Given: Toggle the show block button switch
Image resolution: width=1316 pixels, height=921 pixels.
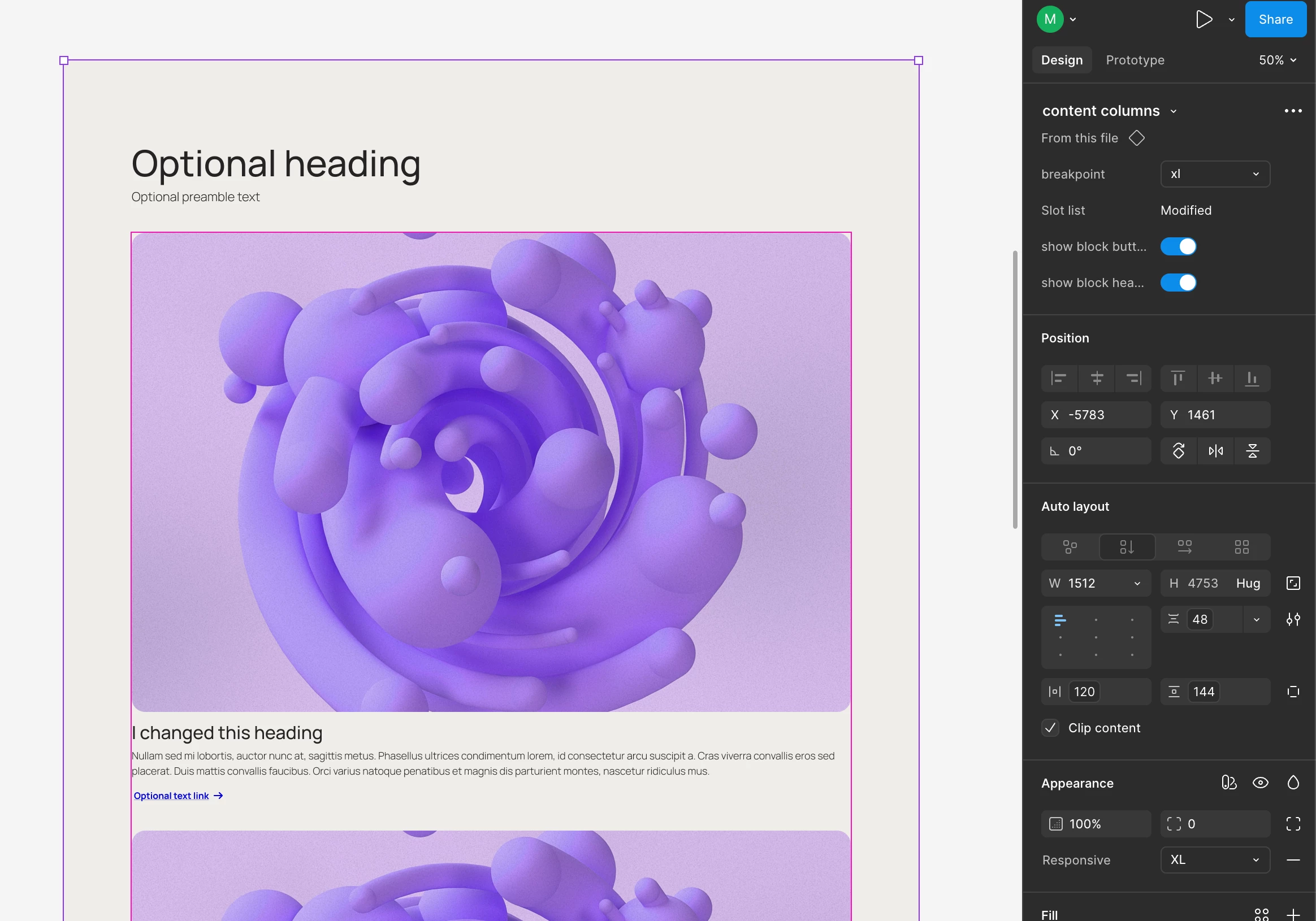Looking at the screenshot, I should click(1178, 246).
